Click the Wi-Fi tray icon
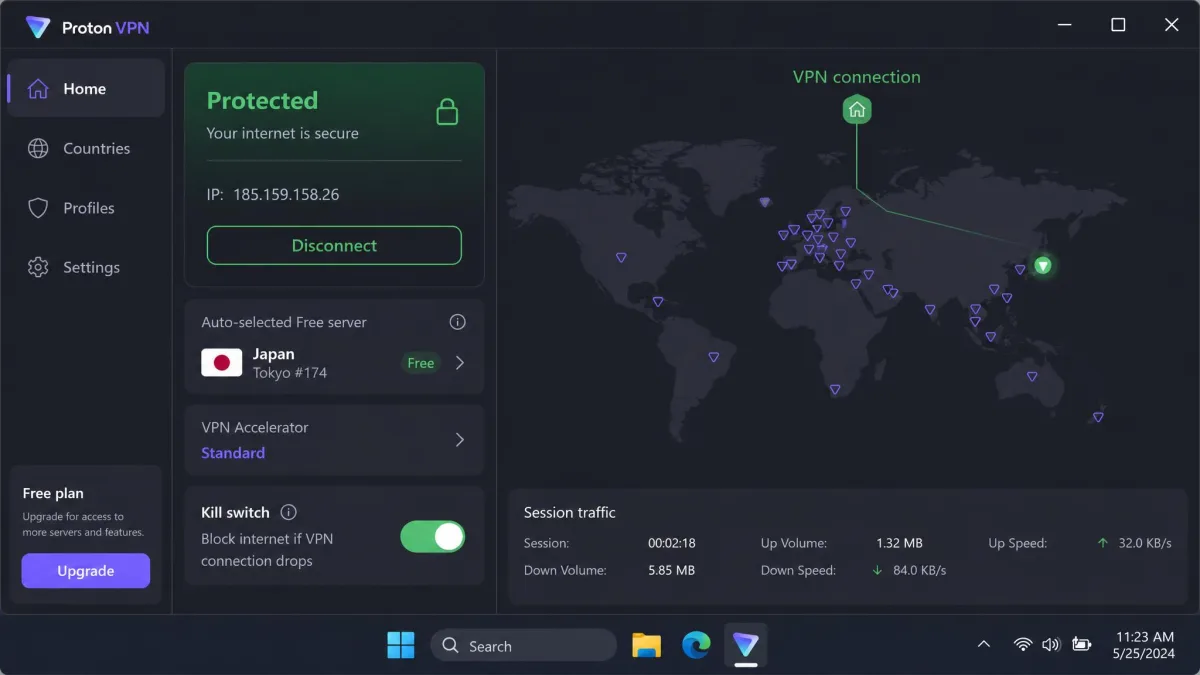The image size is (1200, 675). (x=1022, y=645)
